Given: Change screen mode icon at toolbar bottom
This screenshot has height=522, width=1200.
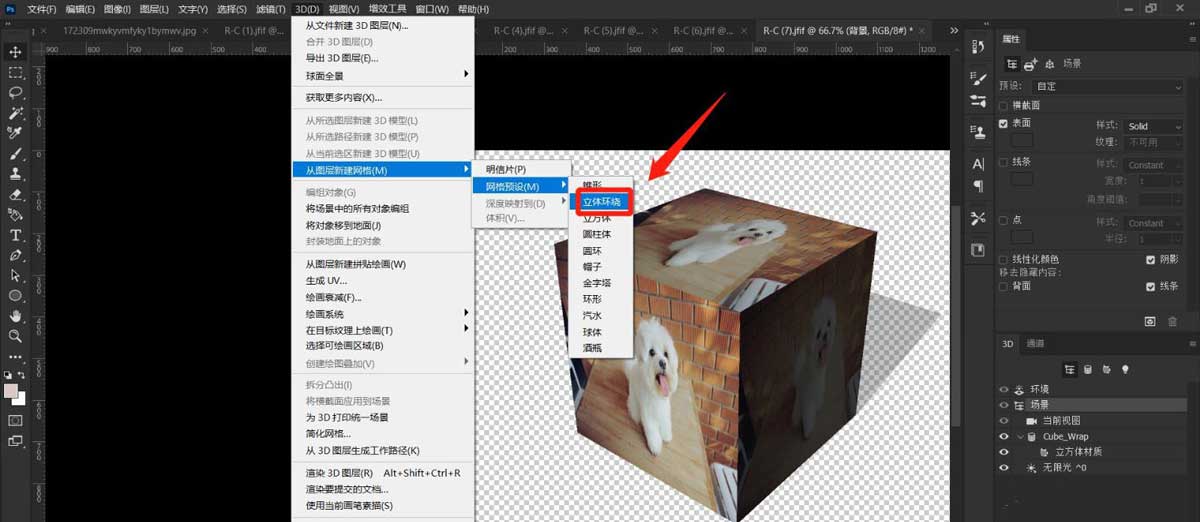Looking at the screenshot, I should coord(16,441).
